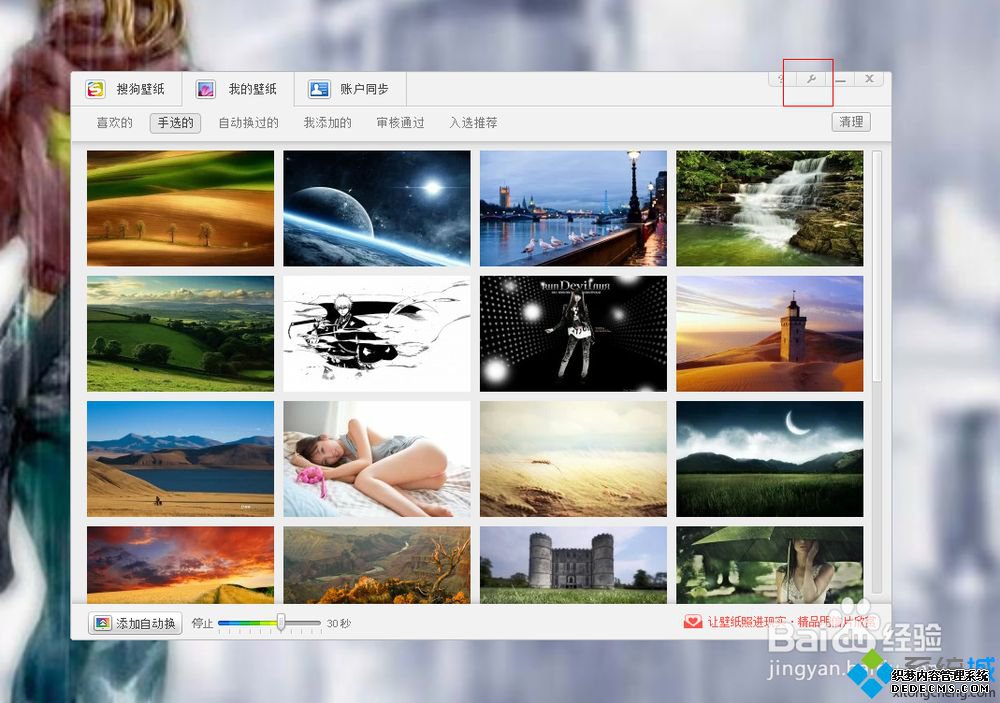Select the stone castle wallpaper

click(573, 565)
